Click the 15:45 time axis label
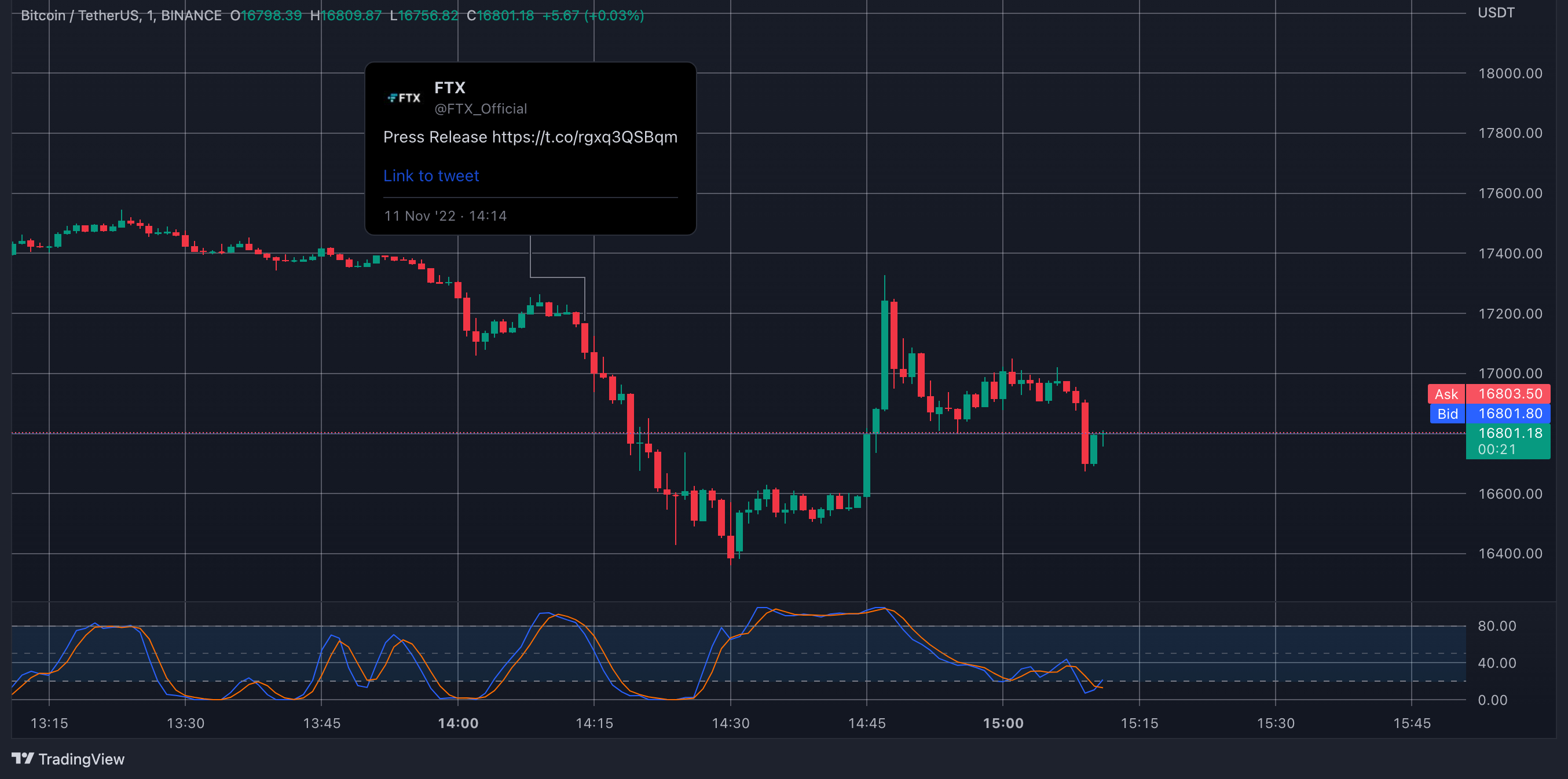1568x779 pixels. coord(1412,723)
